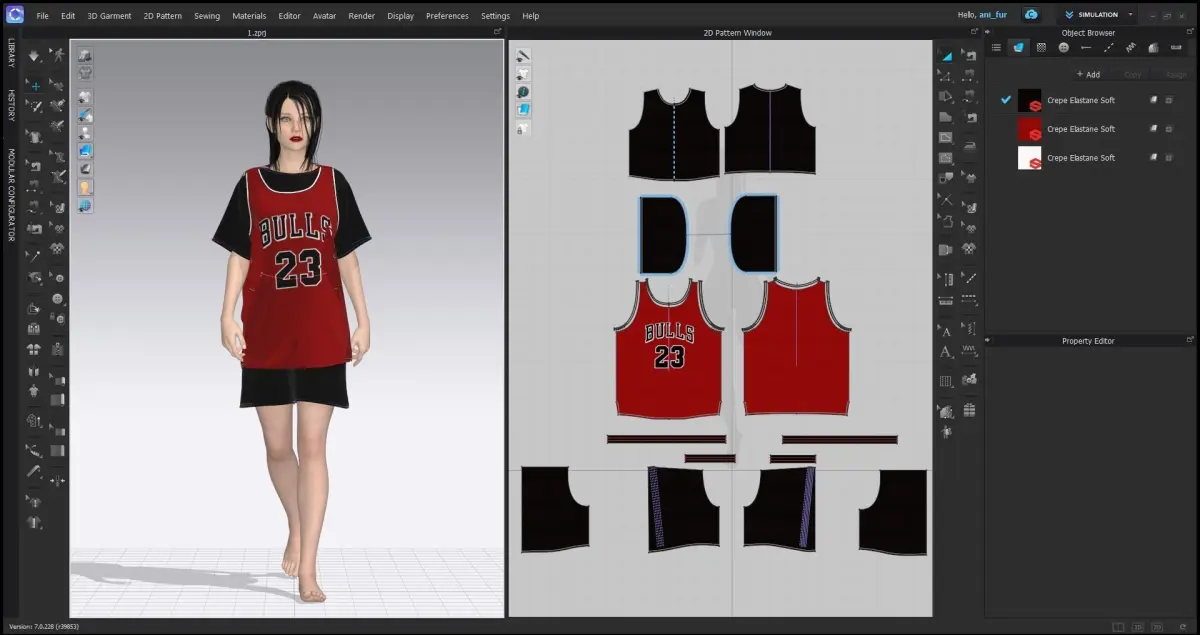Viewport: 1200px width, 635px height.
Task: Click the Add fabric button
Action: (x=1088, y=74)
